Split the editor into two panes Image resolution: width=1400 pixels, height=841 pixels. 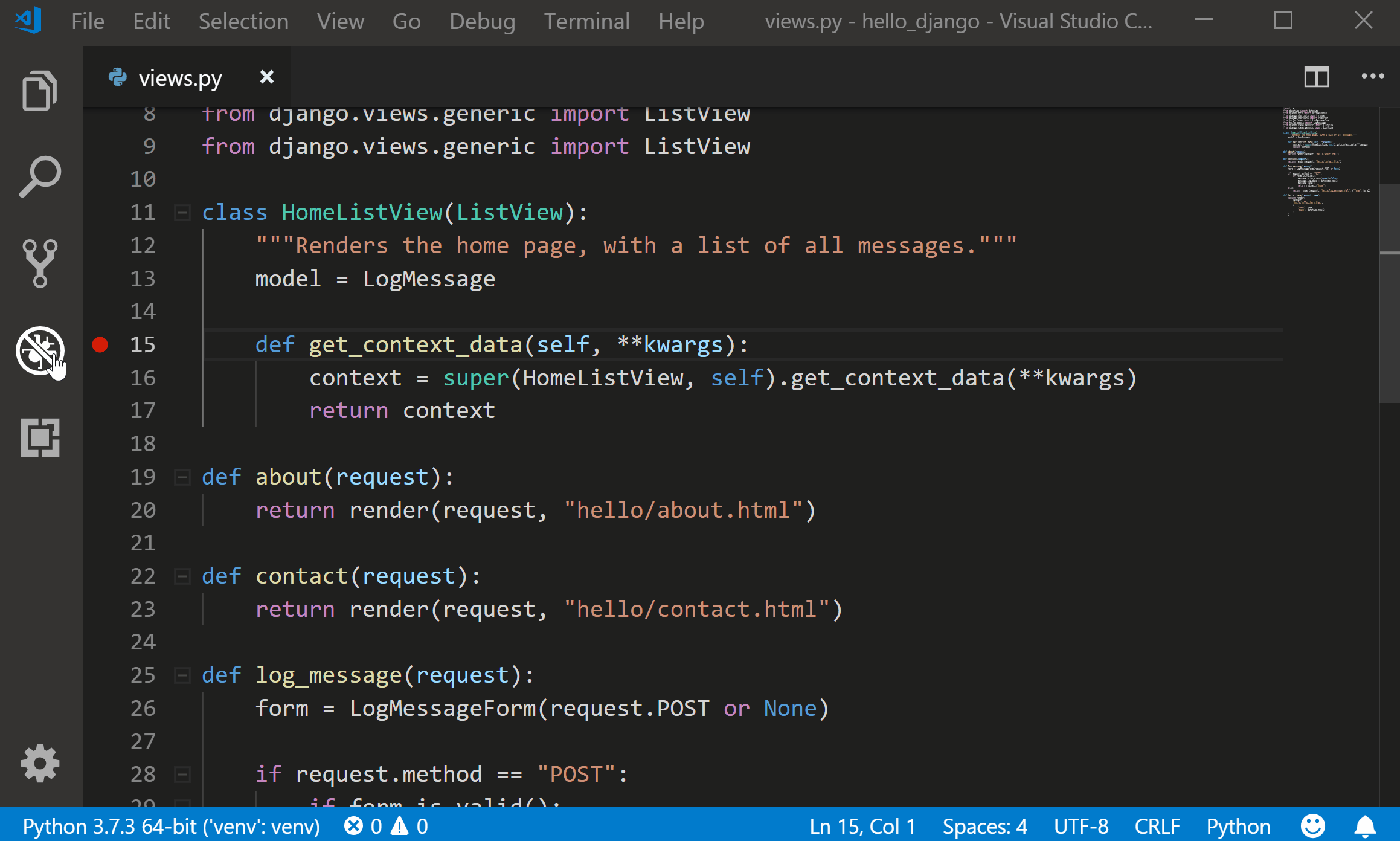click(x=1317, y=77)
